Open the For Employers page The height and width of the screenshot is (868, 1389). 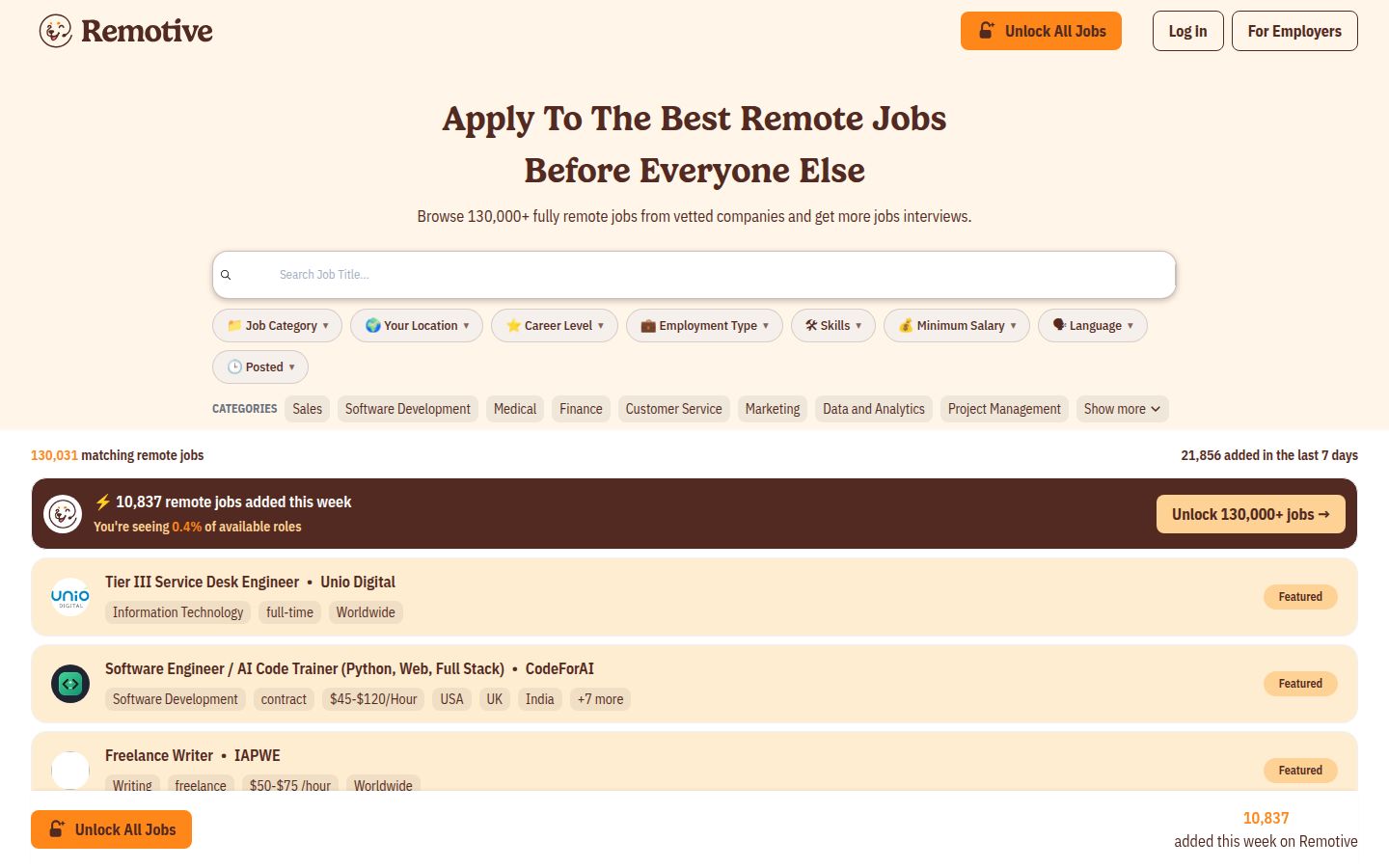1294,31
